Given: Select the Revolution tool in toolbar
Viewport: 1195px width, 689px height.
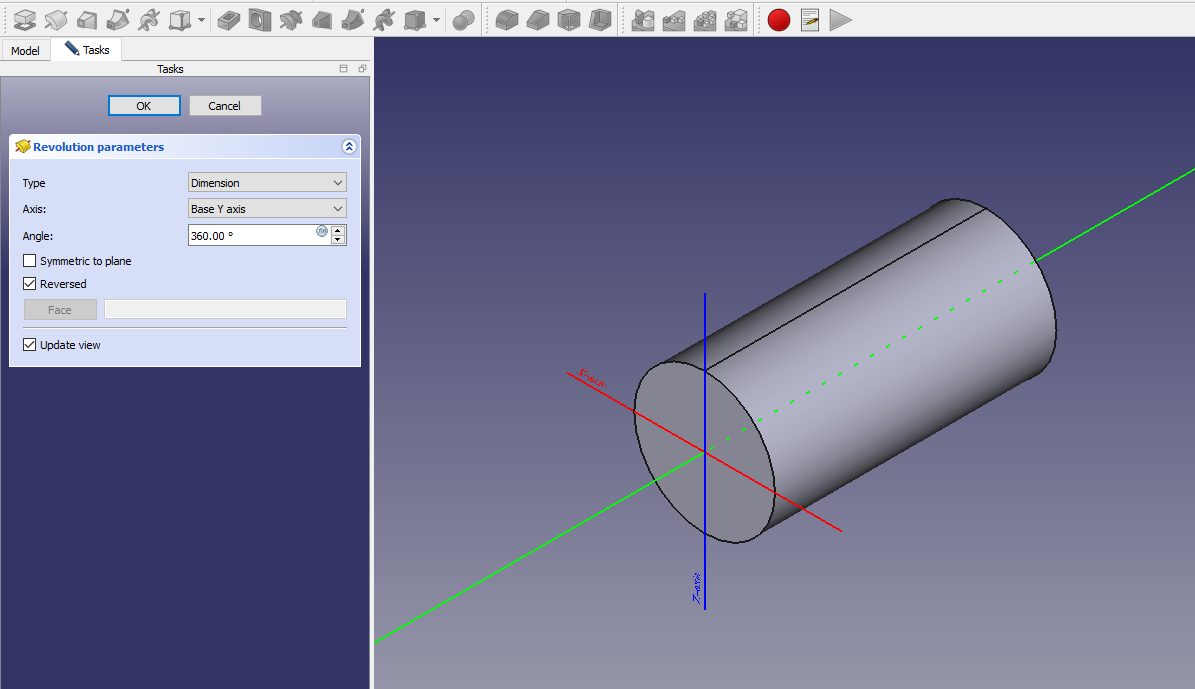Looking at the screenshot, I should coord(56,19).
